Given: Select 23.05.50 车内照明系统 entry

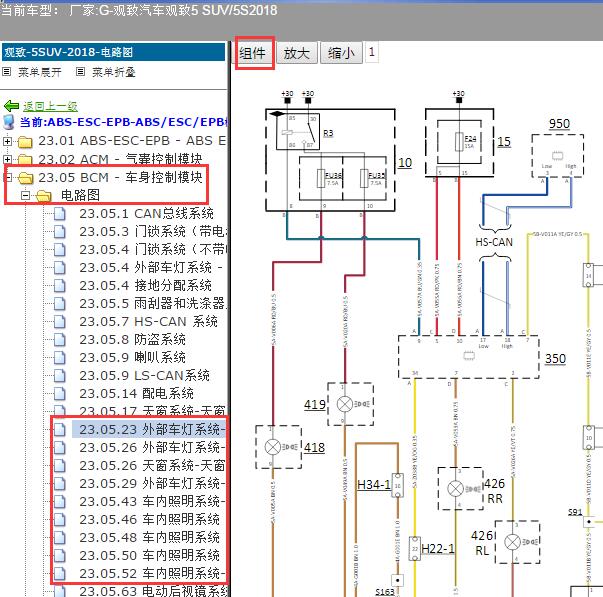Looking at the screenshot, I should [150, 555].
